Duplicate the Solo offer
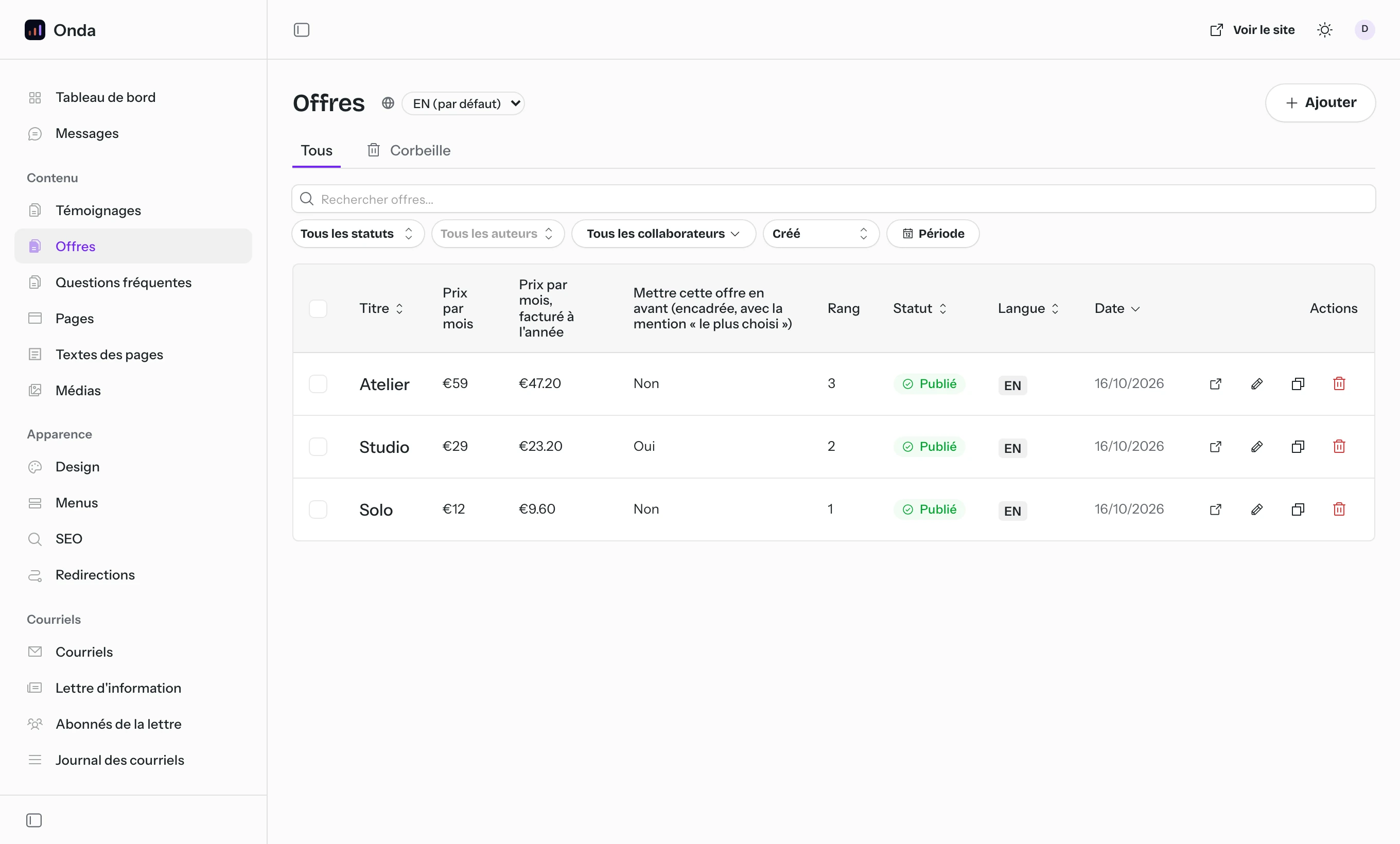This screenshot has width=1400, height=844. click(1298, 509)
